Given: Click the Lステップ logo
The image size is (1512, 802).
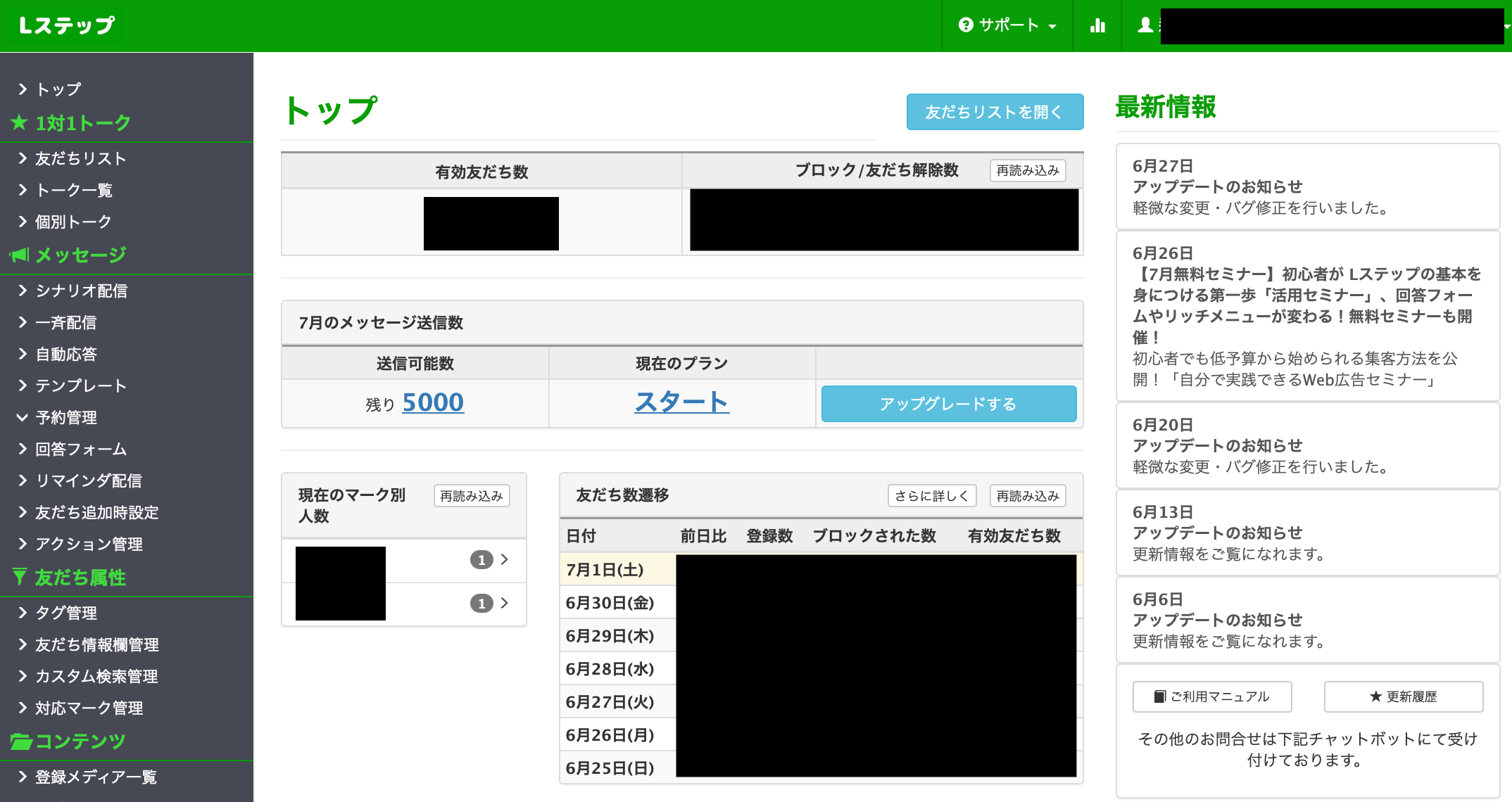Looking at the screenshot, I should [x=66, y=25].
